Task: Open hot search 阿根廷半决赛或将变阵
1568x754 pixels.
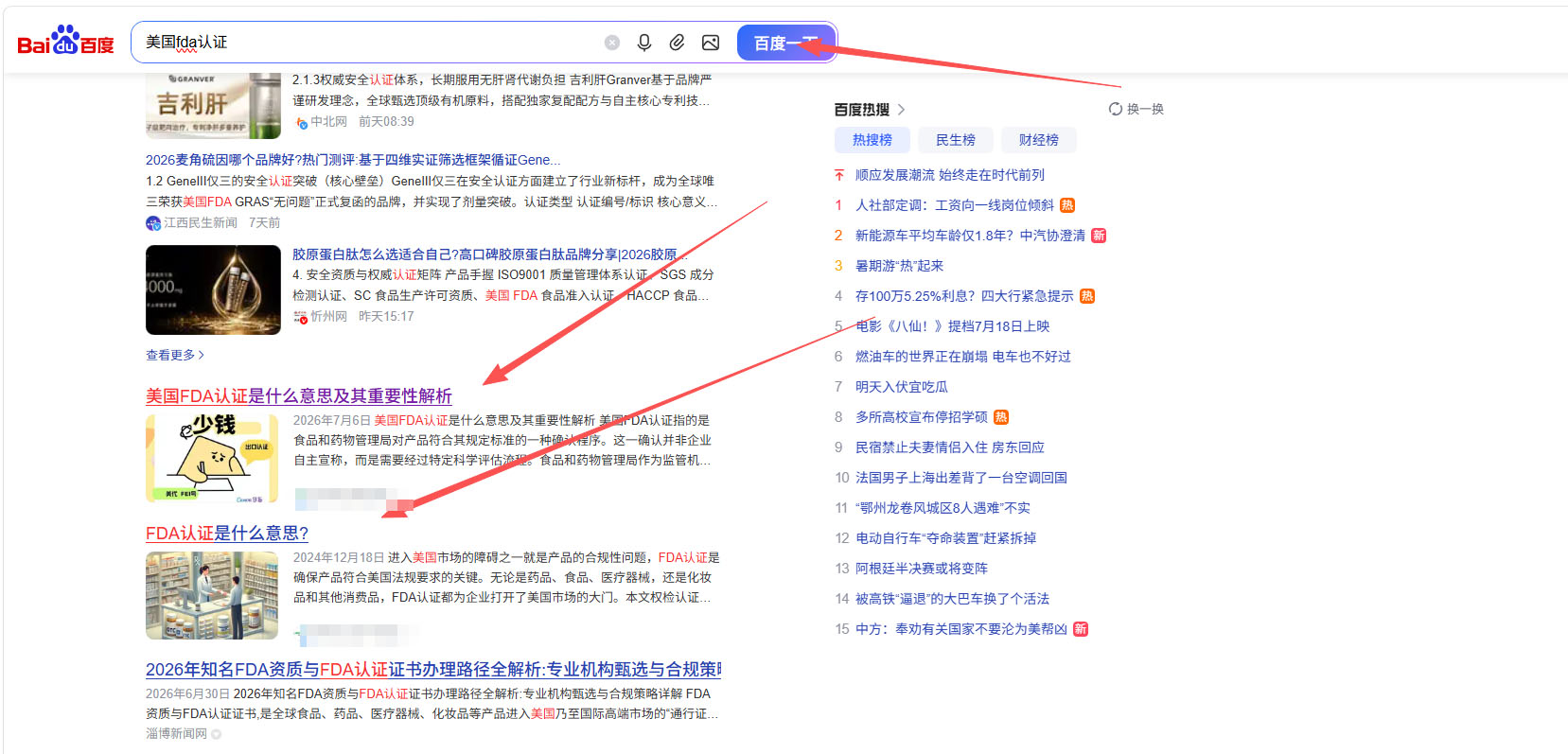Action: pos(922,569)
